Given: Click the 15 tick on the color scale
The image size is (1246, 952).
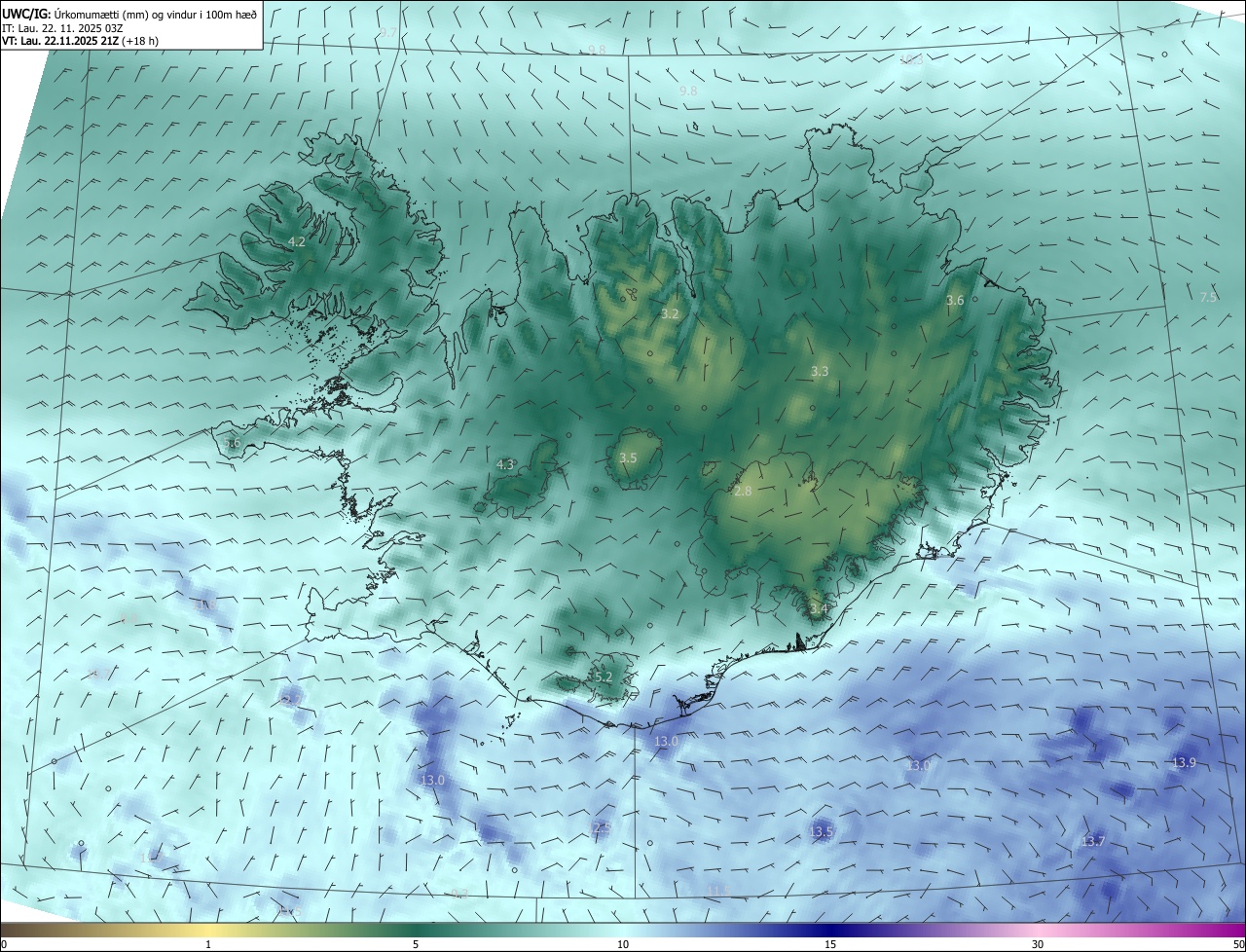Looking at the screenshot, I should [x=830, y=944].
